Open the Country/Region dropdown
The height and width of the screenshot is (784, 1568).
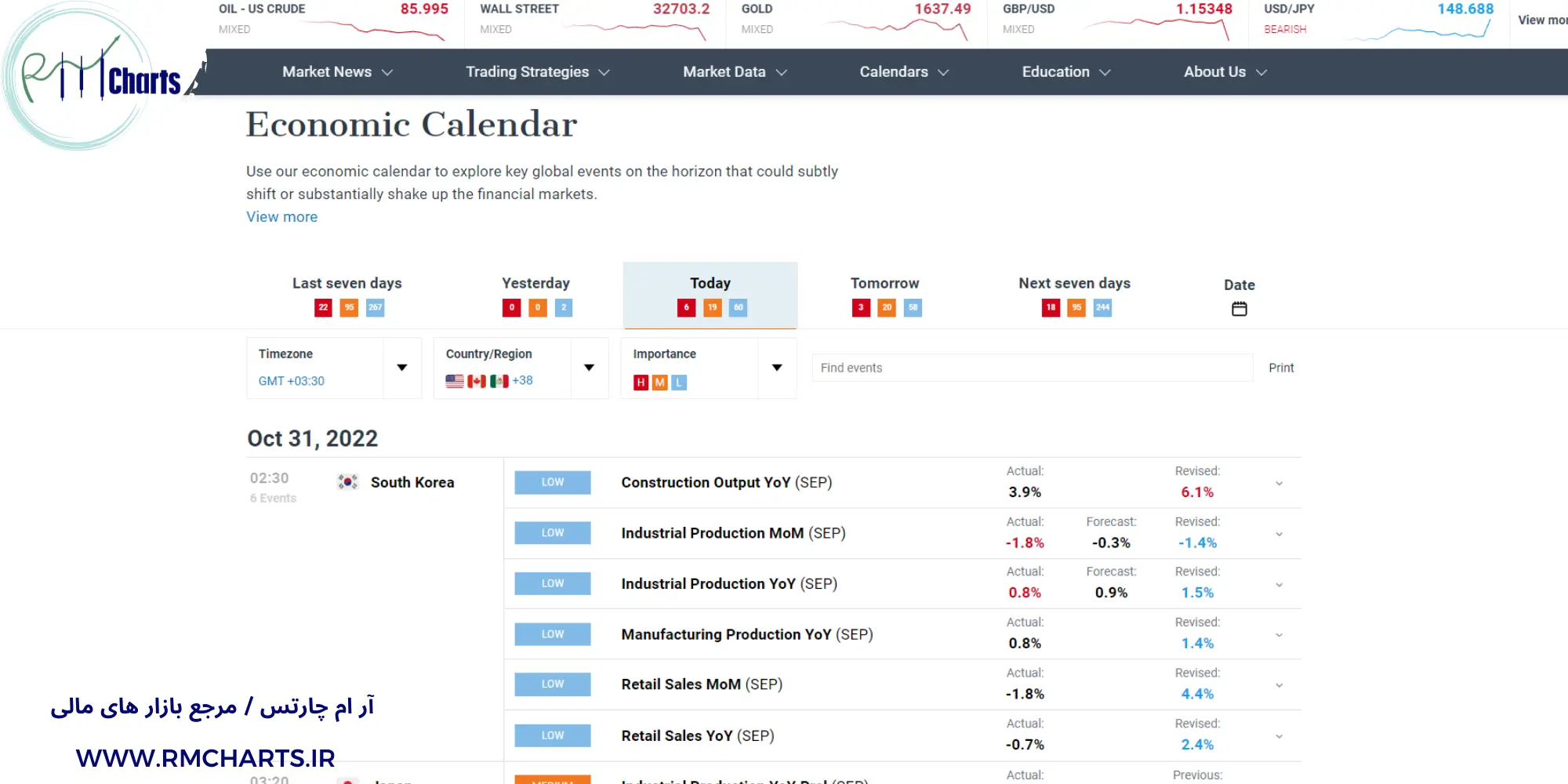coord(590,368)
